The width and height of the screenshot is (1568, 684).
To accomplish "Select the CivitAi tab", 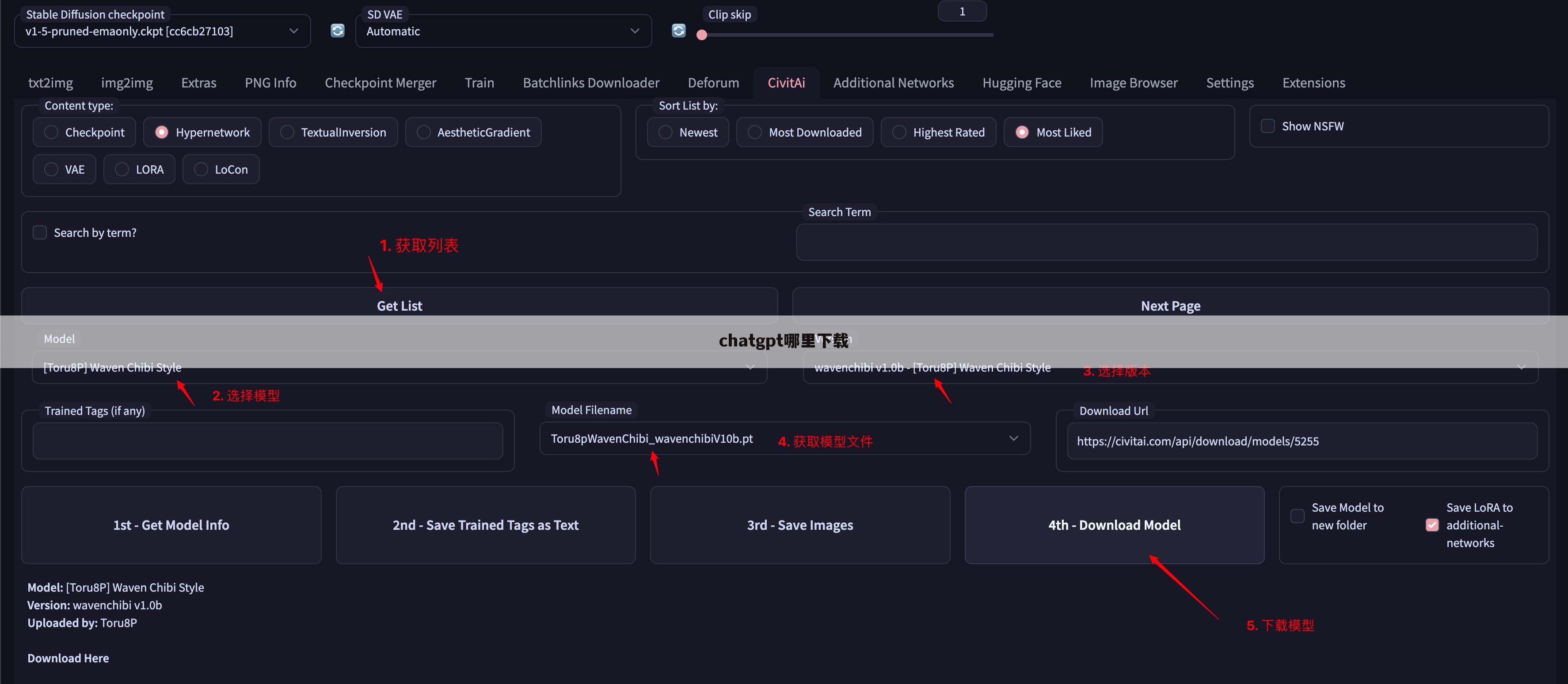I will click(x=786, y=83).
